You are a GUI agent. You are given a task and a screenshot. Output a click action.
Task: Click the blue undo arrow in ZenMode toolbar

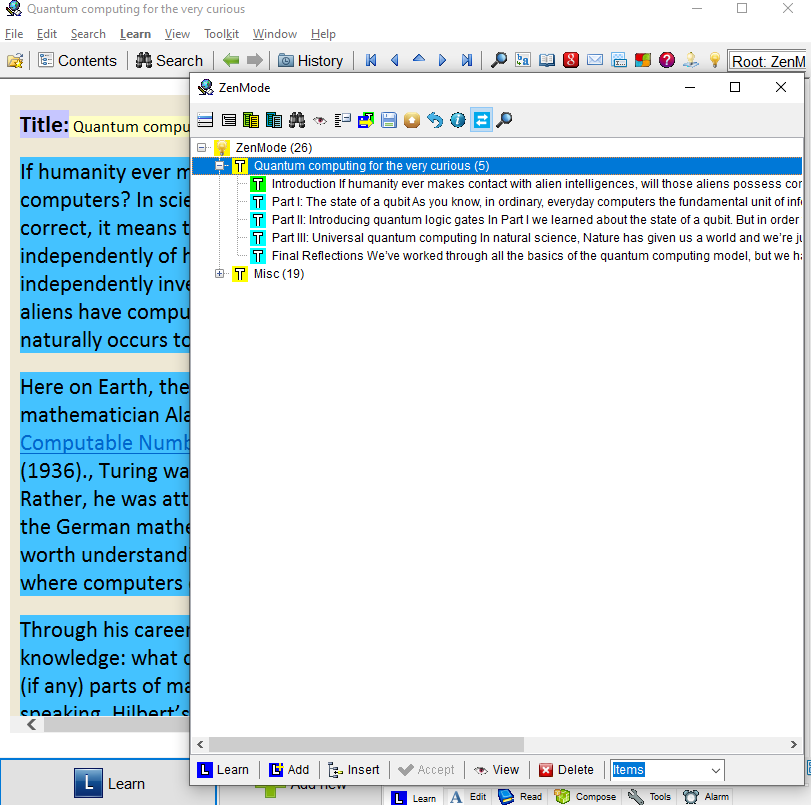435,120
